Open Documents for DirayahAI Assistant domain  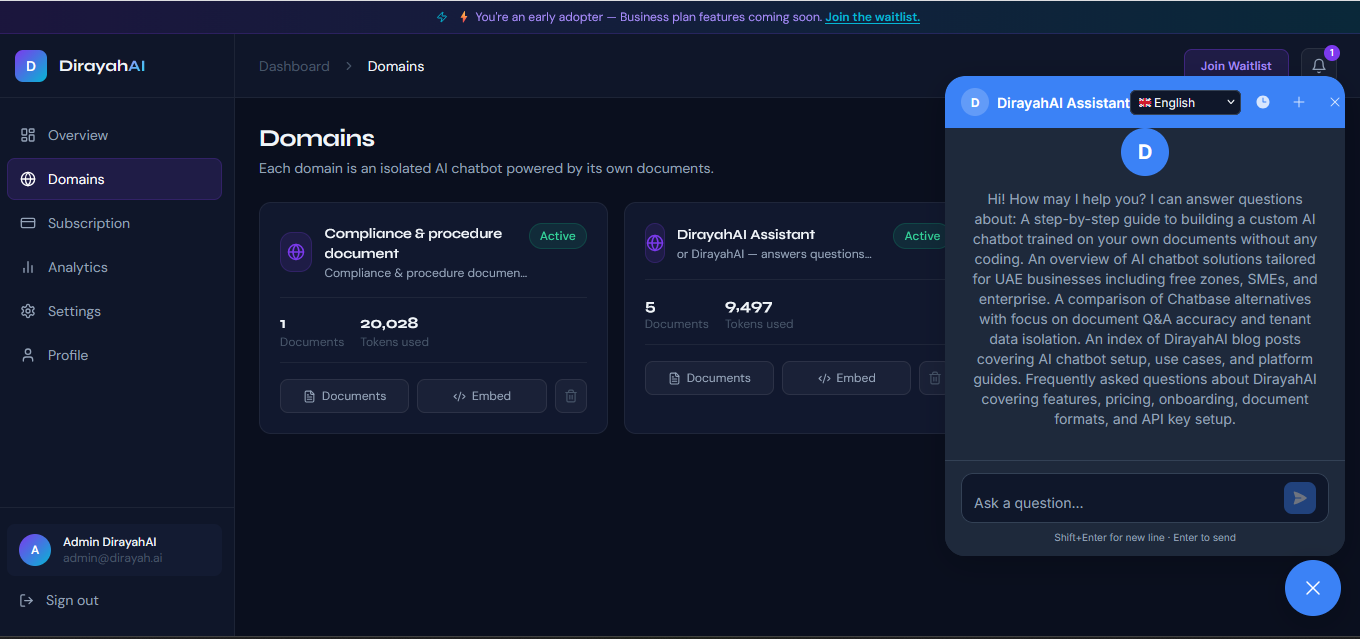pos(709,378)
